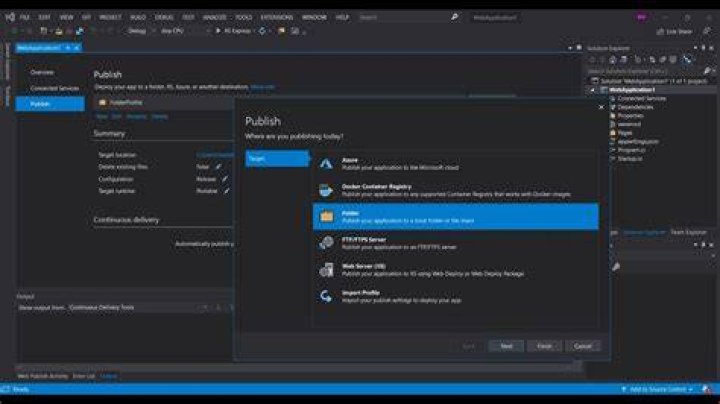Collapse the WebApplication1 project node
The height and width of the screenshot is (404, 720).
tap(592, 90)
